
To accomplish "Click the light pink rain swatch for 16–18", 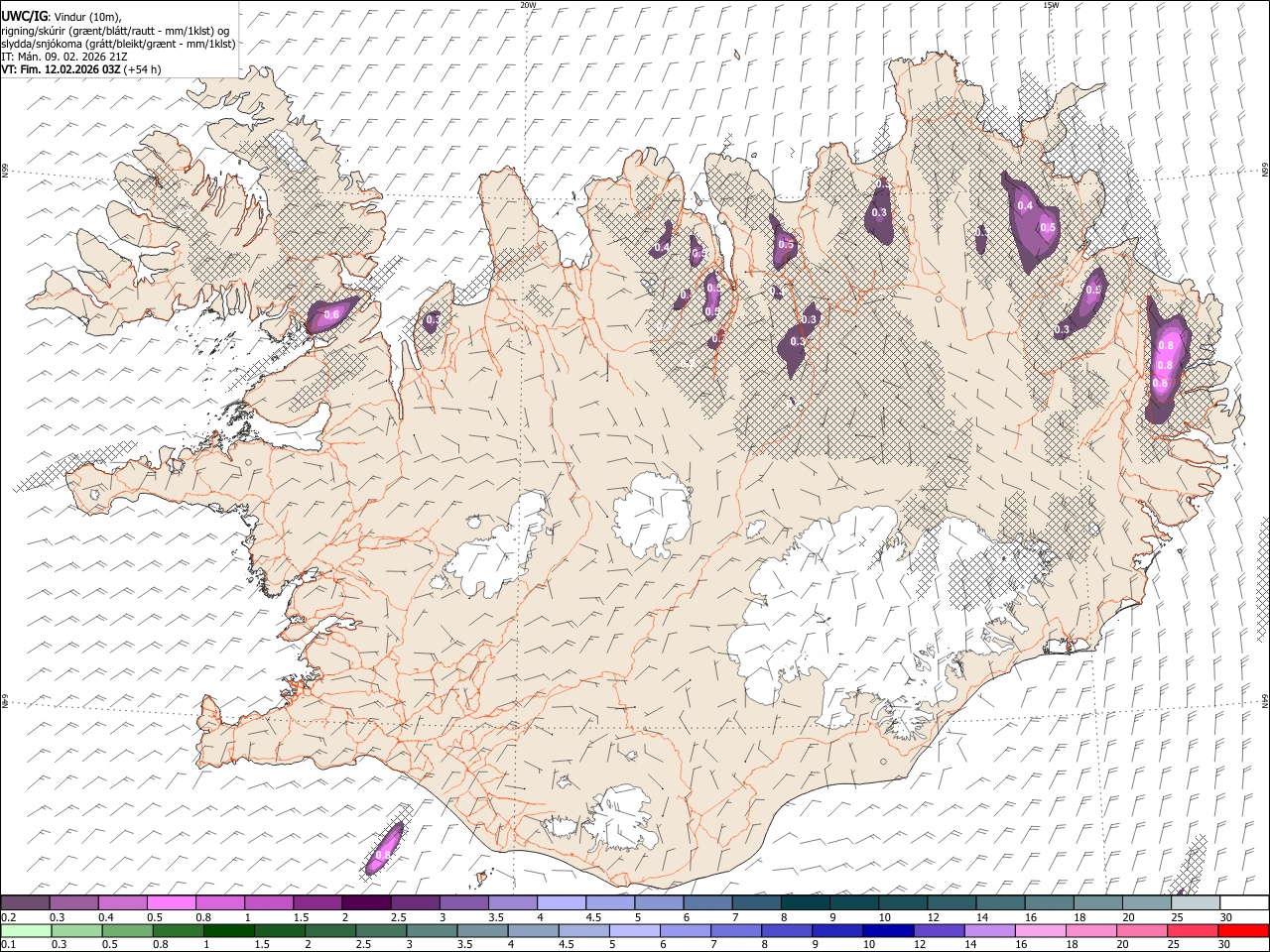I will 1039,930.
